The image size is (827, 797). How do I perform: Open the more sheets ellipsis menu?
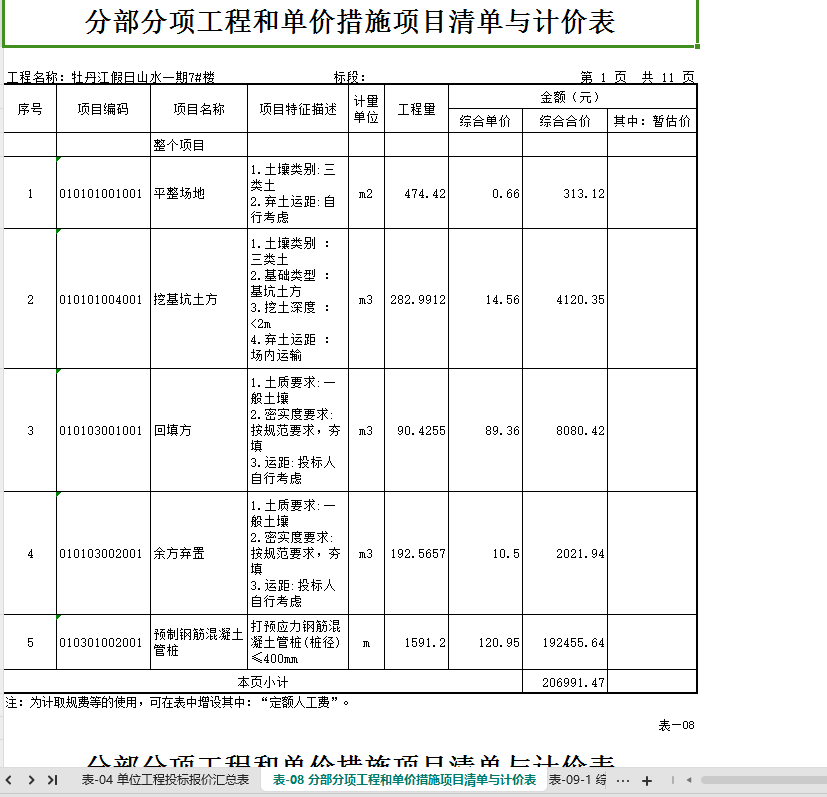point(623,781)
